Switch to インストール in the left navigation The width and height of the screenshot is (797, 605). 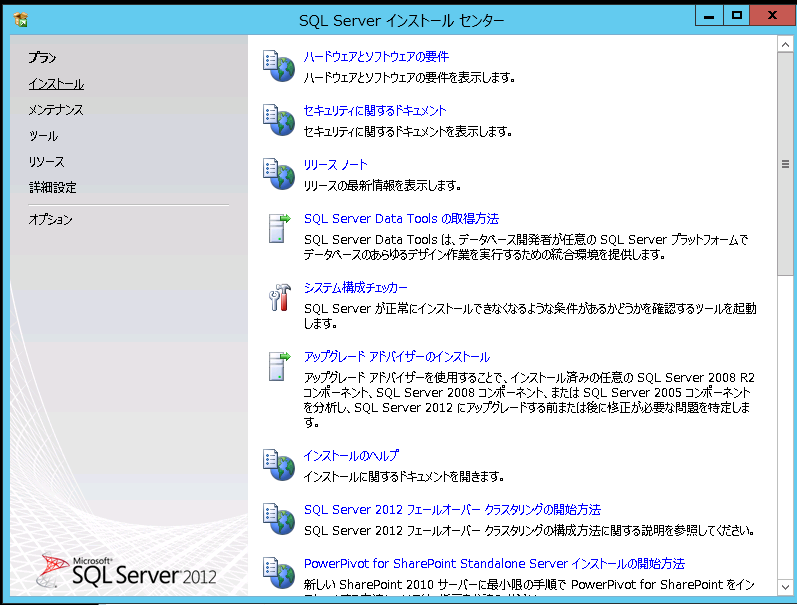point(56,84)
